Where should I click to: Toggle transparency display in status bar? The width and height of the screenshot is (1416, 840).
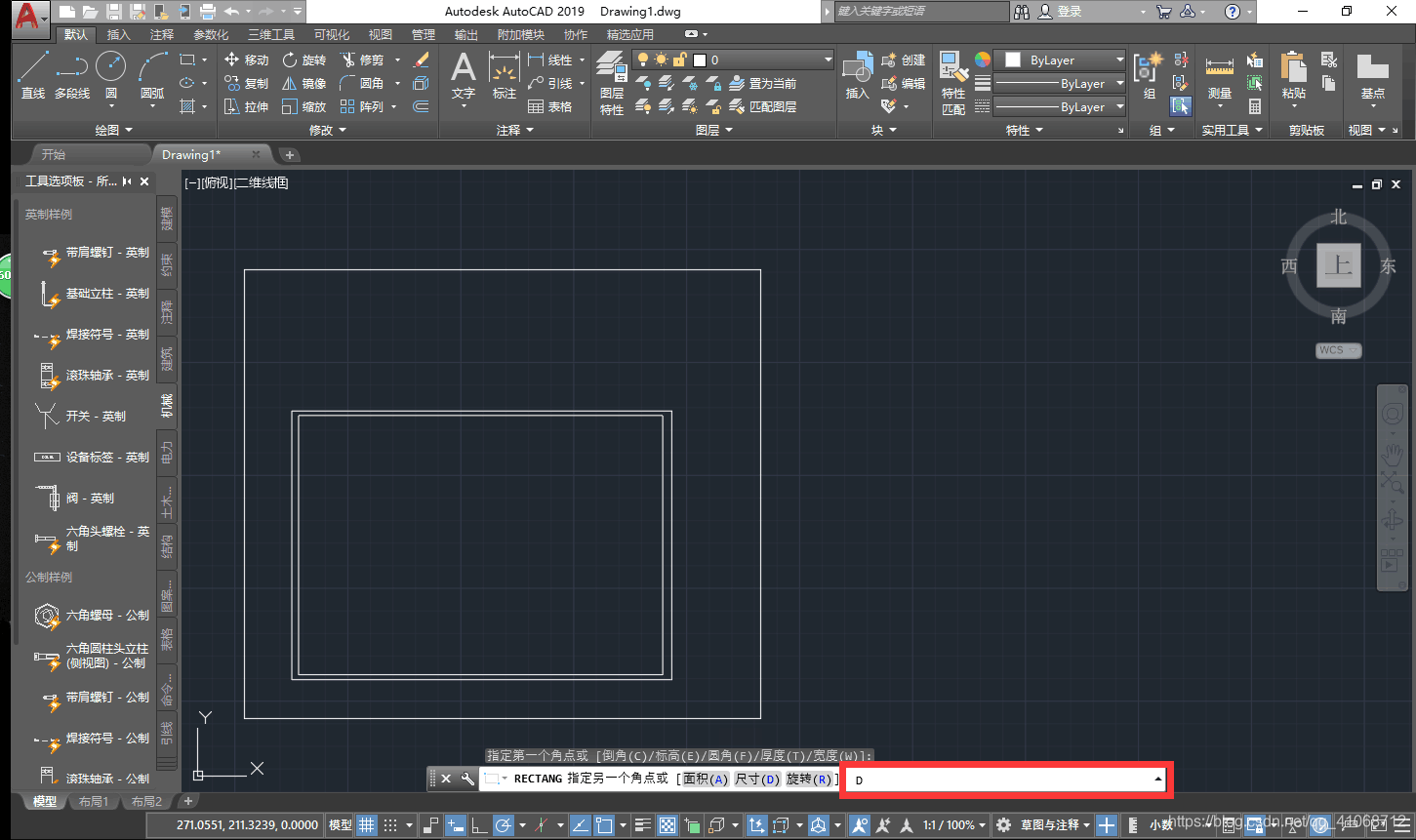click(x=668, y=825)
